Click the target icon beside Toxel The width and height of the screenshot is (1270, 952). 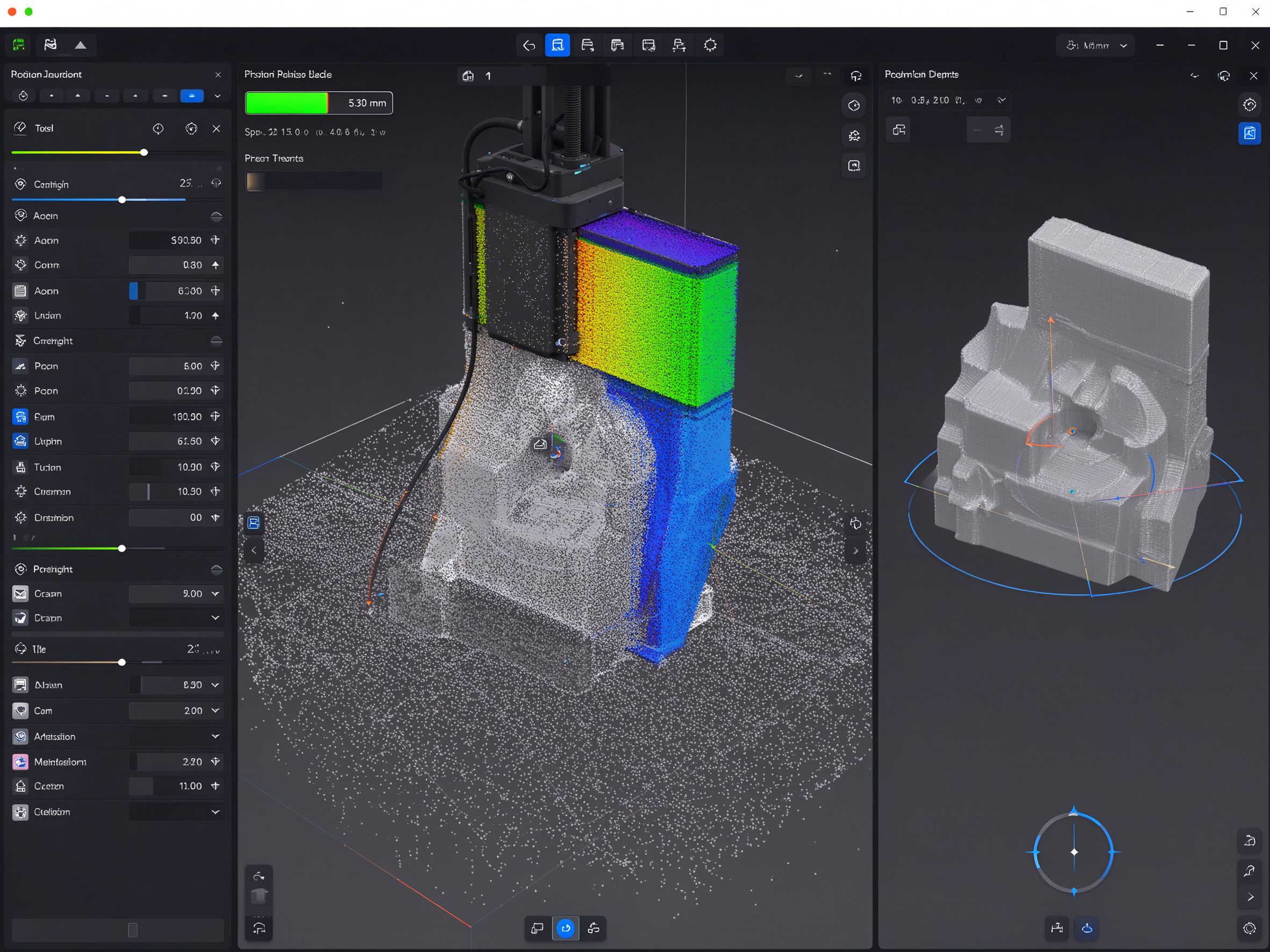pyautogui.click(x=158, y=128)
